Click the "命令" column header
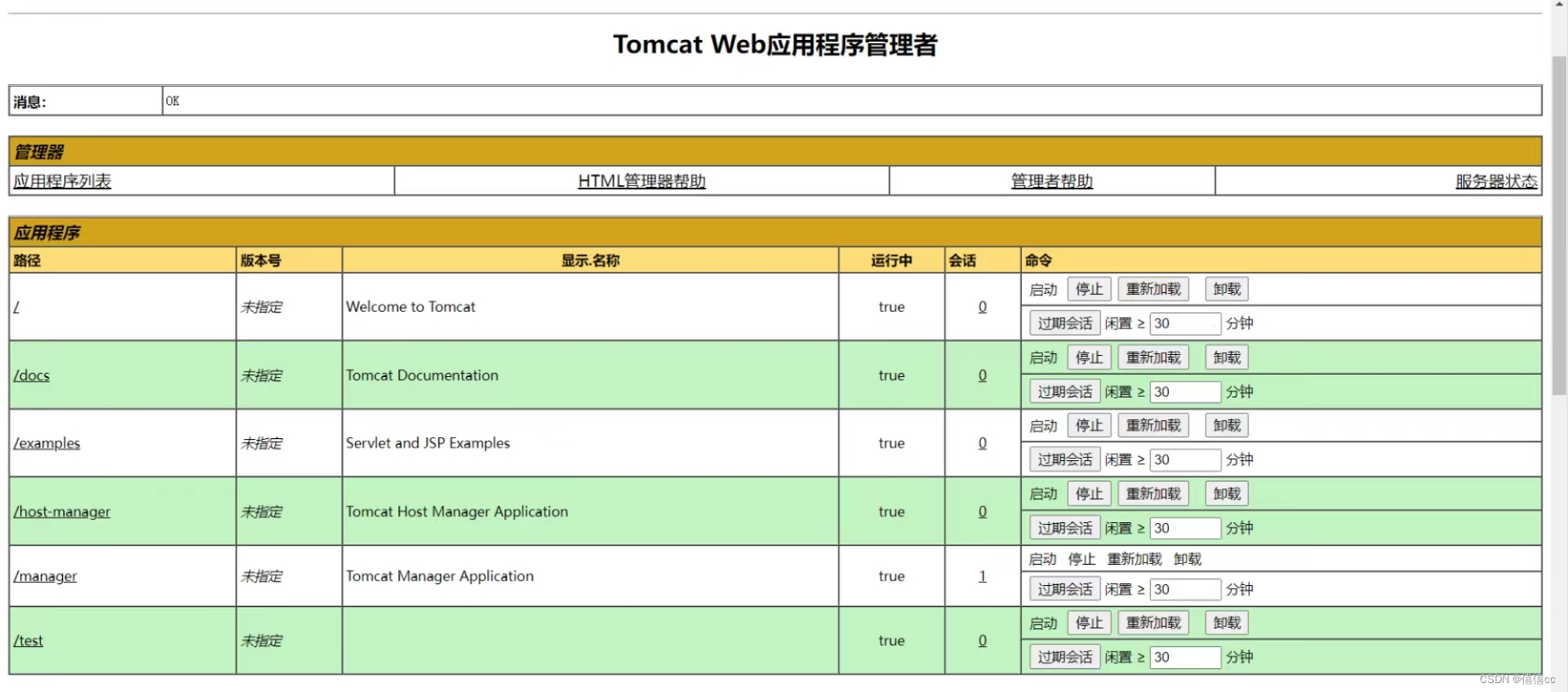 tap(1038, 260)
